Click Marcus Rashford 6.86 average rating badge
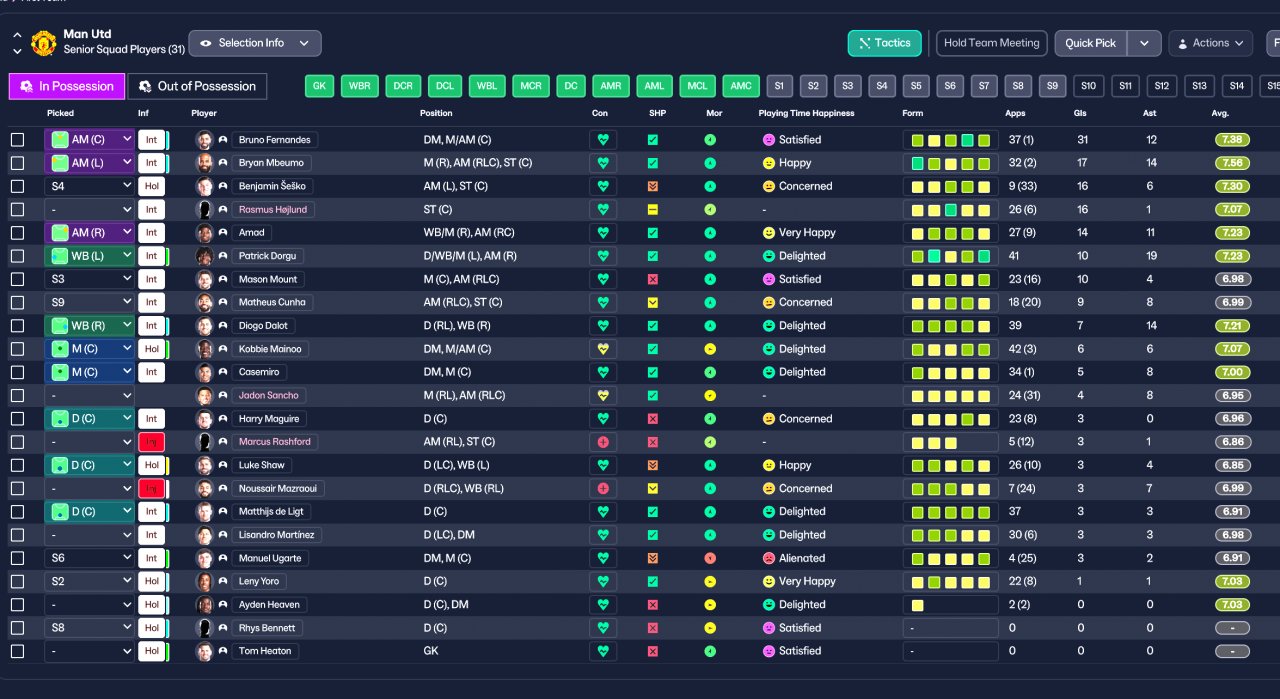 1233,442
